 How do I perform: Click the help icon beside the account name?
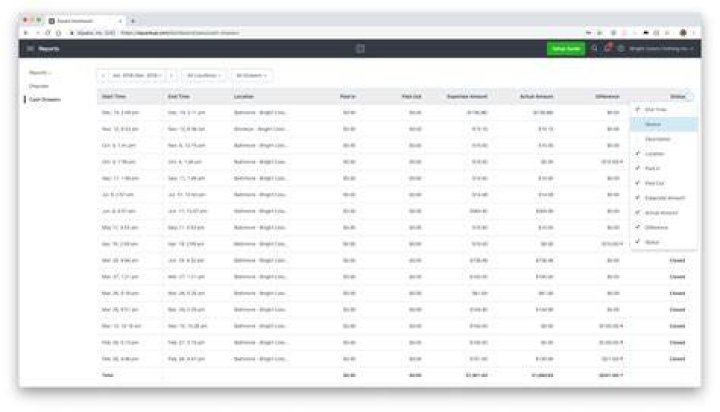pyautogui.click(x=620, y=48)
